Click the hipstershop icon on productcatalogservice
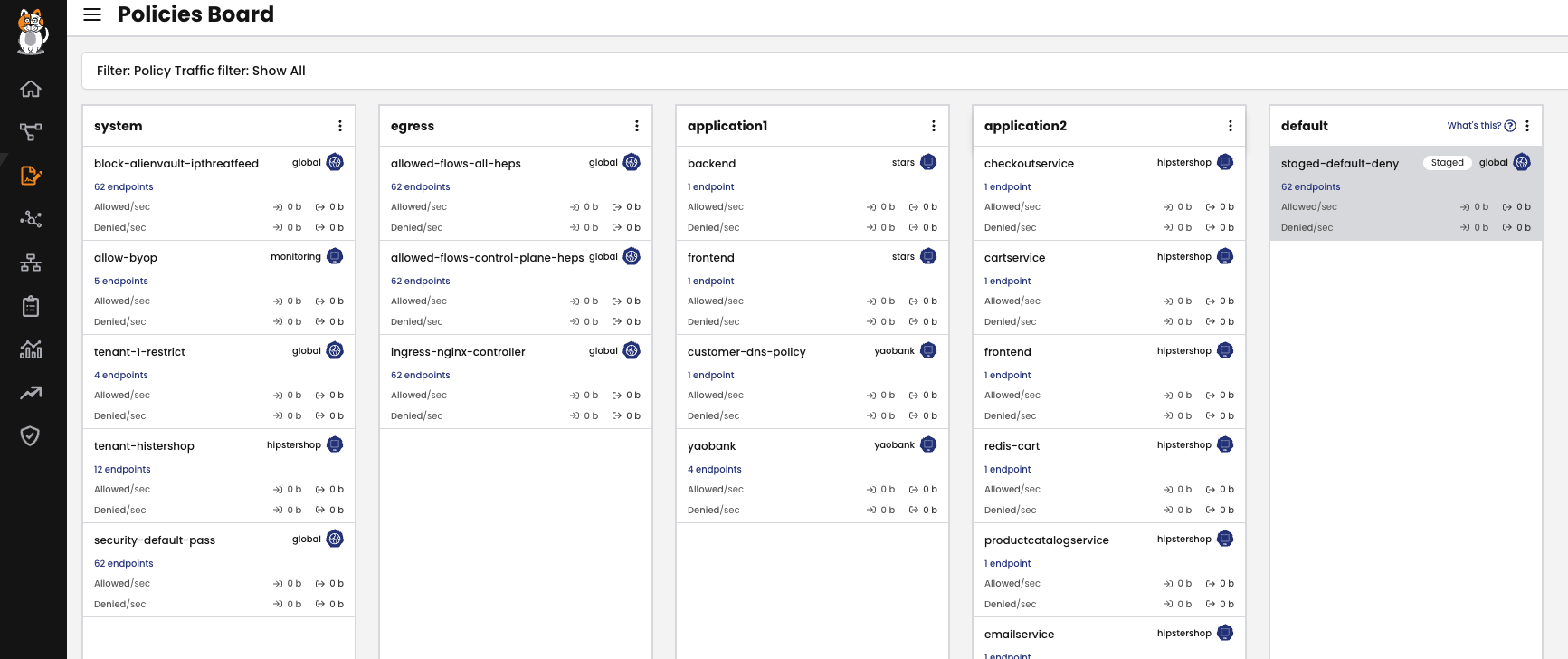Screen dimensions: 1568x659 click(1225, 539)
